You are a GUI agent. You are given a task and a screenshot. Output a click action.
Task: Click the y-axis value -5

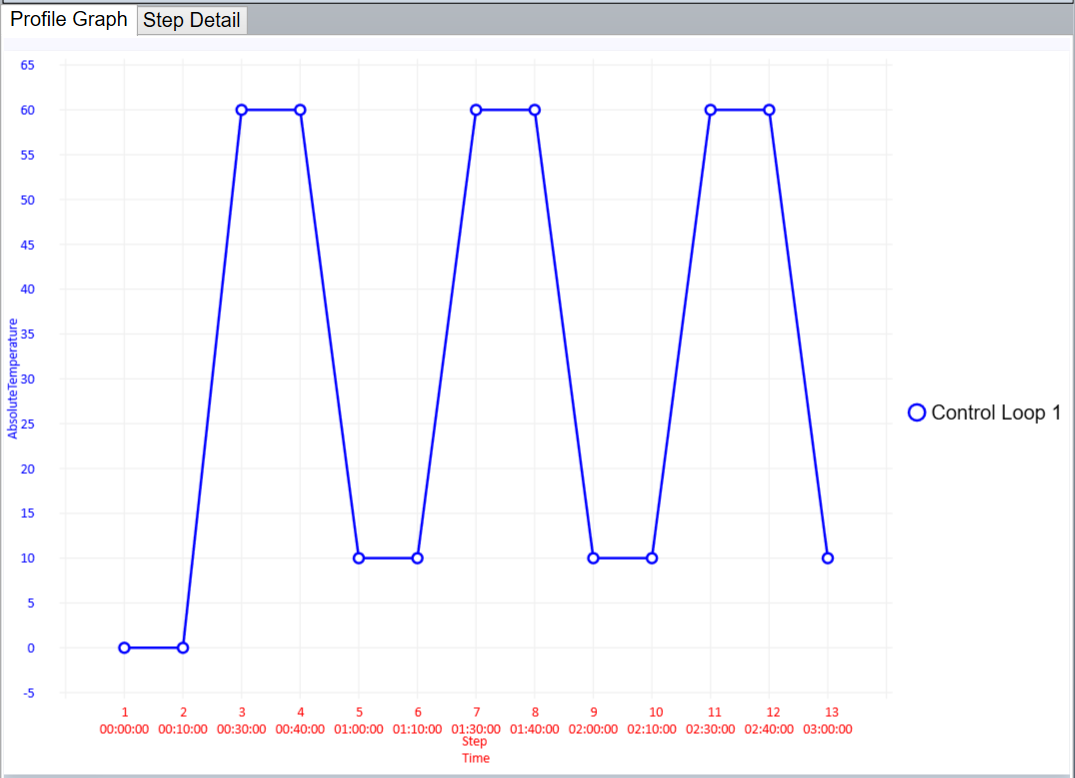(x=29, y=693)
